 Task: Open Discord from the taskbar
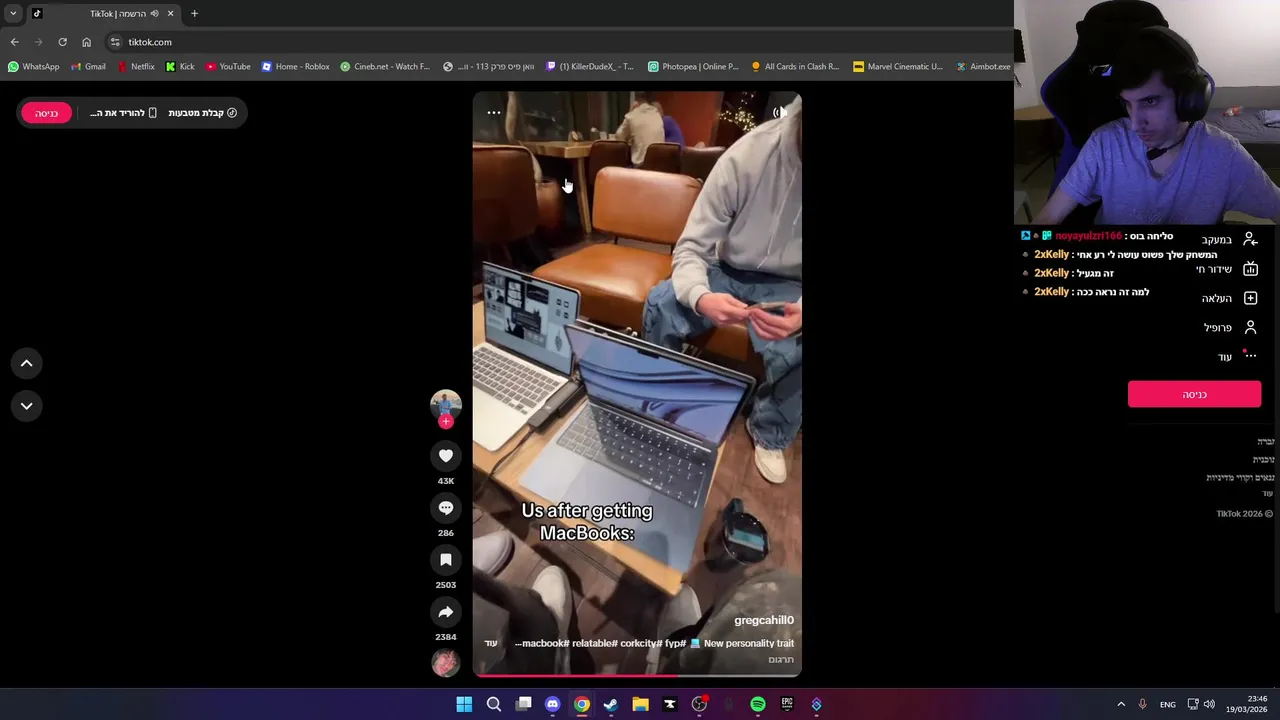[552, 704]
